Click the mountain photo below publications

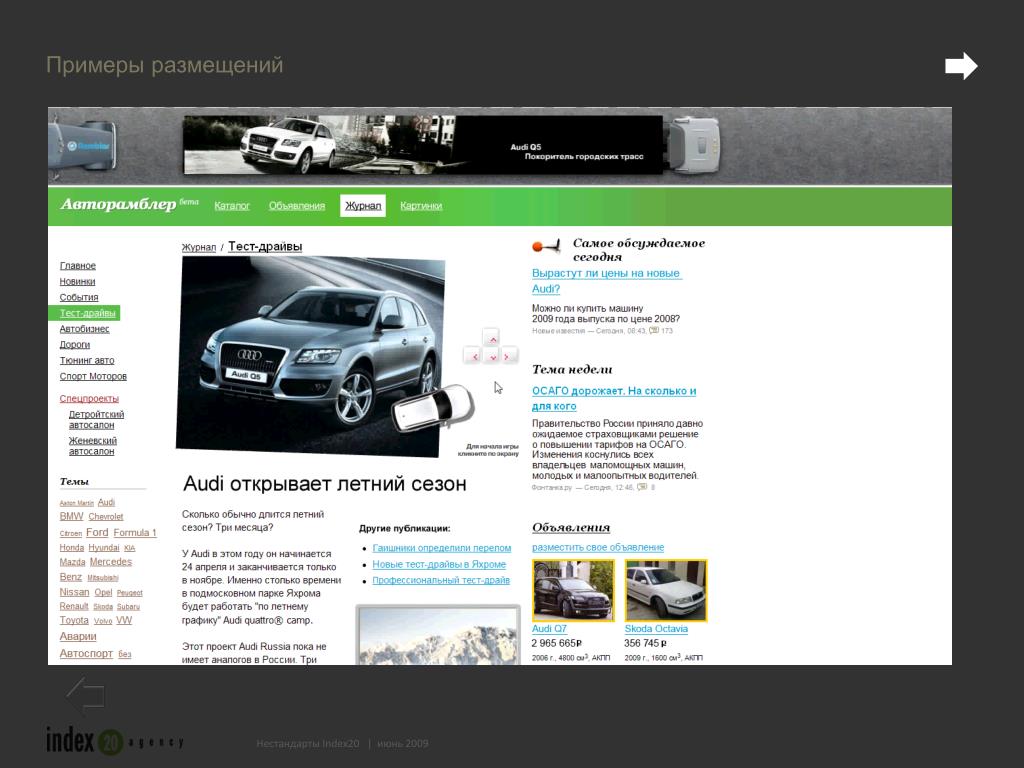438,635
